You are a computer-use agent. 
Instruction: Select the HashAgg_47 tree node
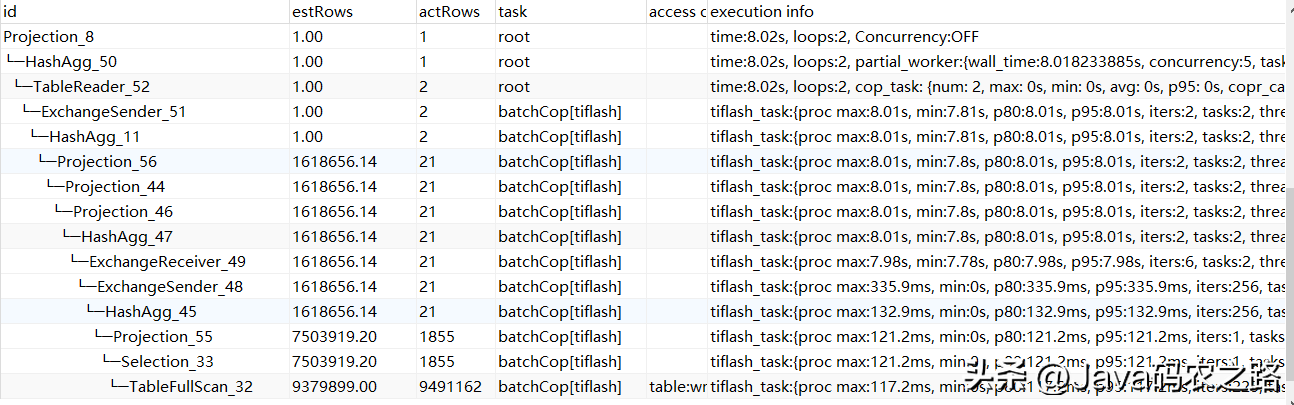pos(127,237)
